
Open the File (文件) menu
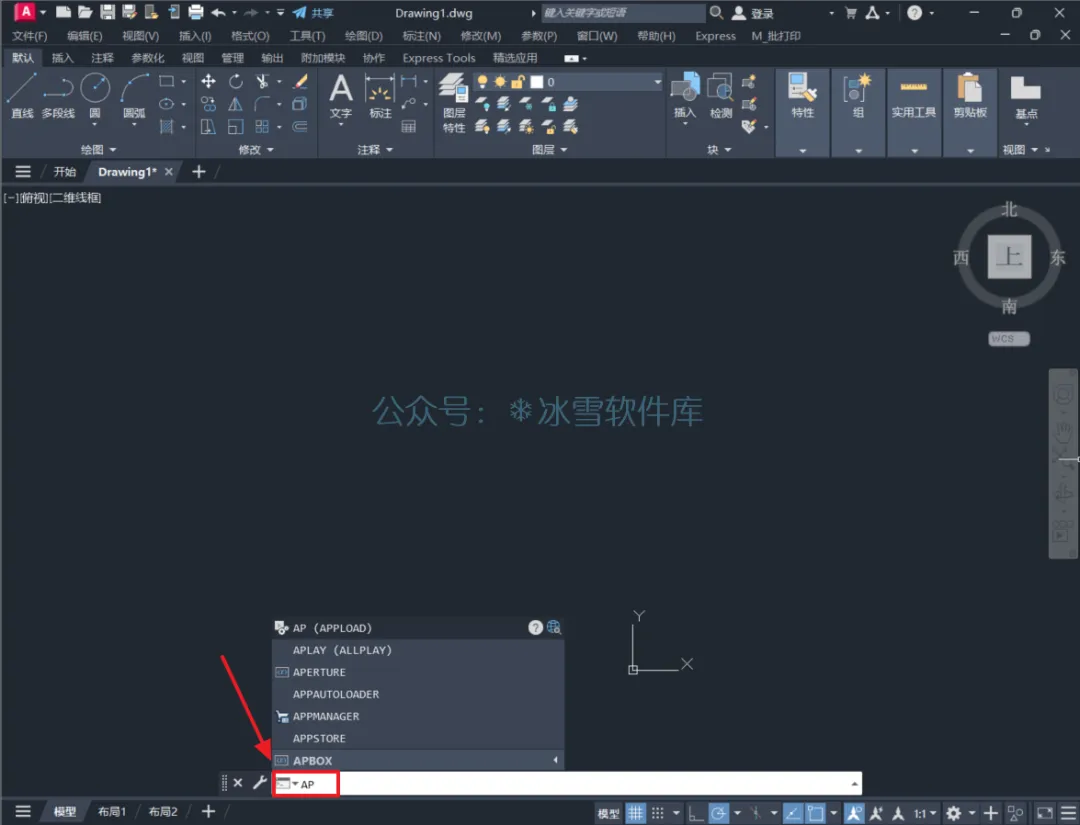(30, 36)
